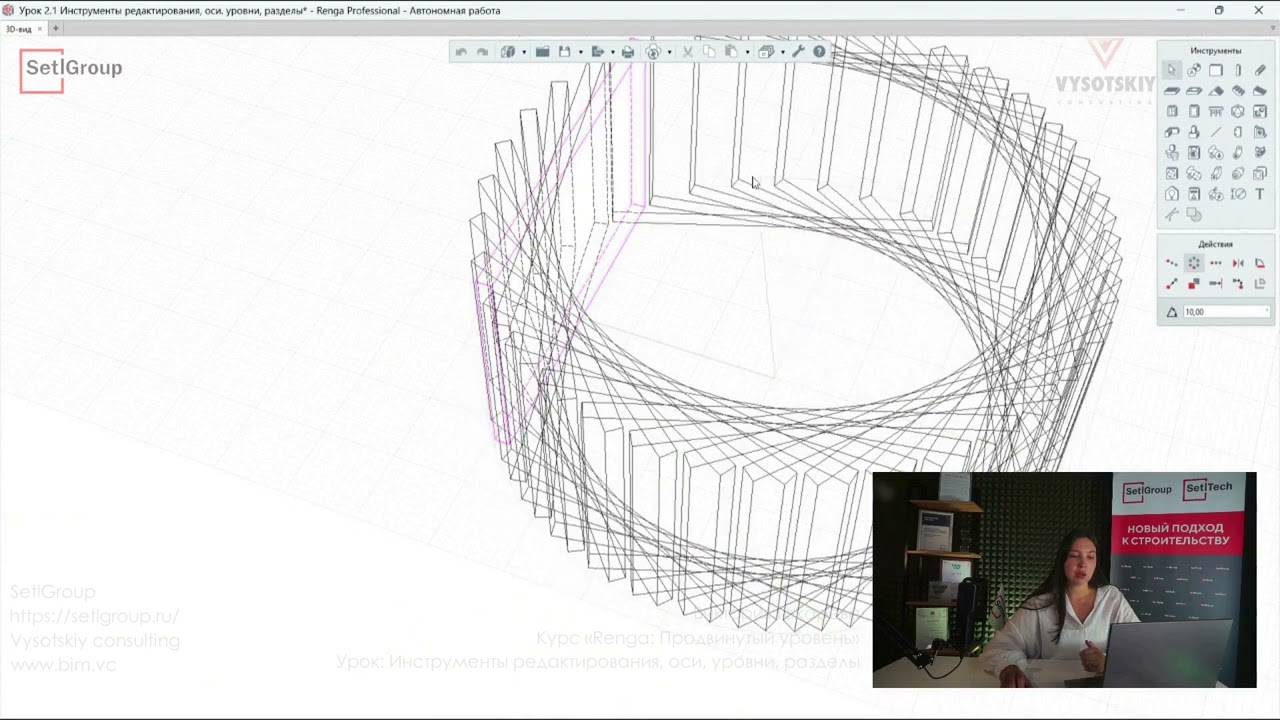This screenshot has height=720, width=1280.
Task: Open Help with the question mark icon
Action: (819, 52)
